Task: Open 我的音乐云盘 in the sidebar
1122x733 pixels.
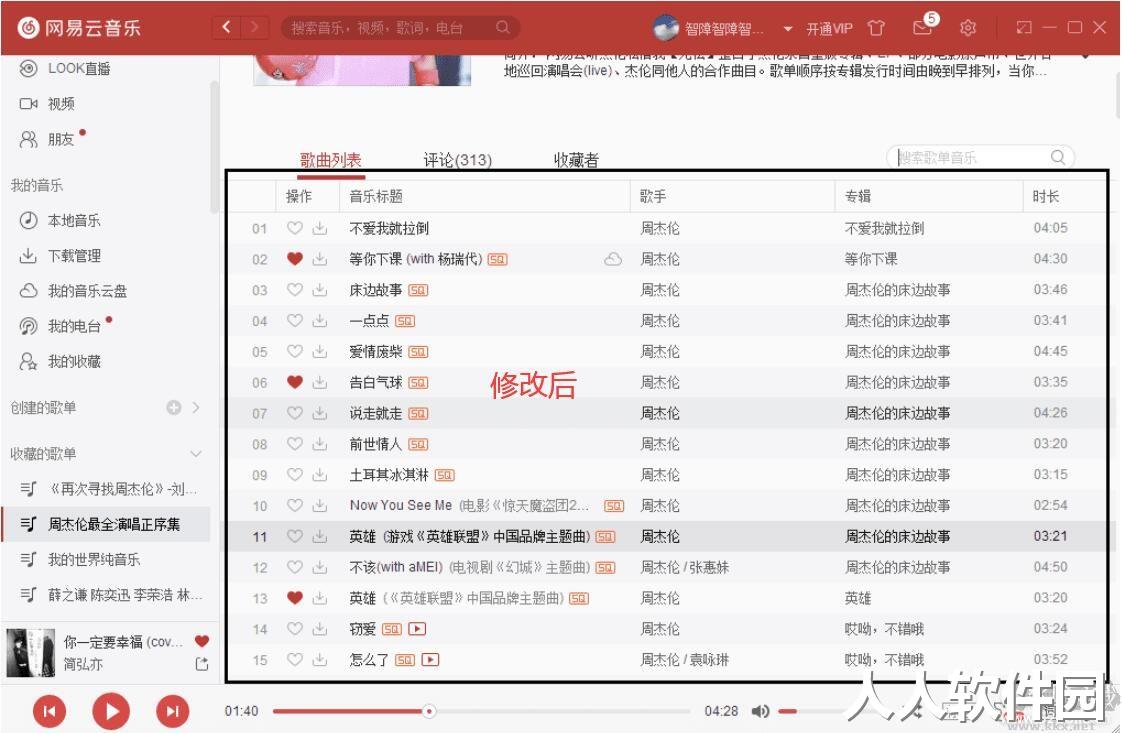Action: click(86, 291)
